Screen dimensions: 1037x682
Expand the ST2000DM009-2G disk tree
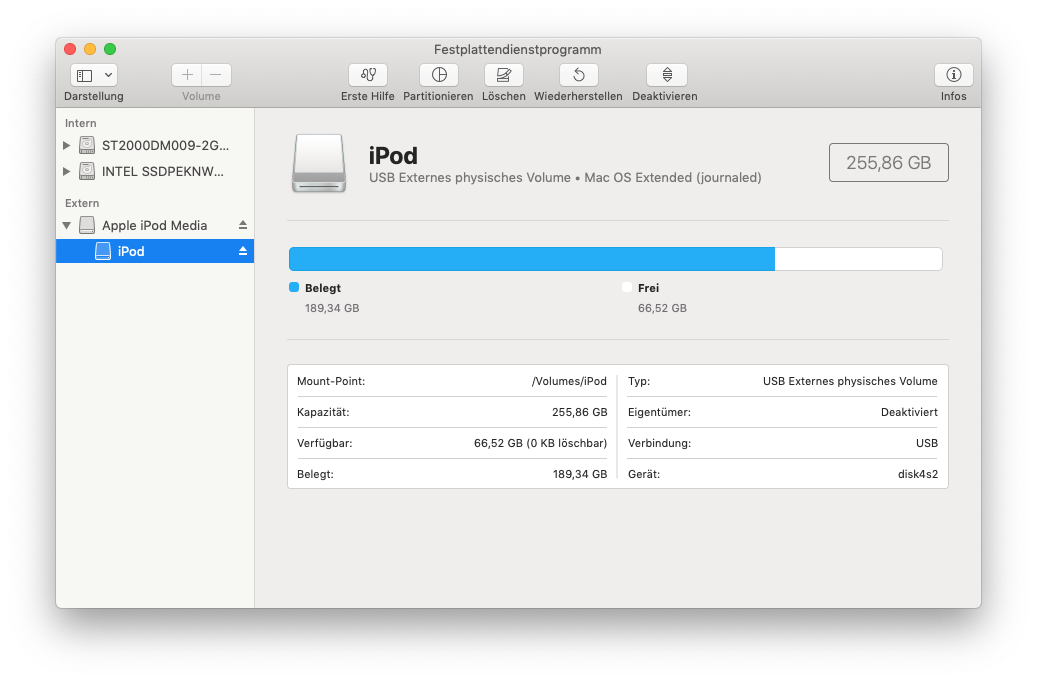click(66, 146)
